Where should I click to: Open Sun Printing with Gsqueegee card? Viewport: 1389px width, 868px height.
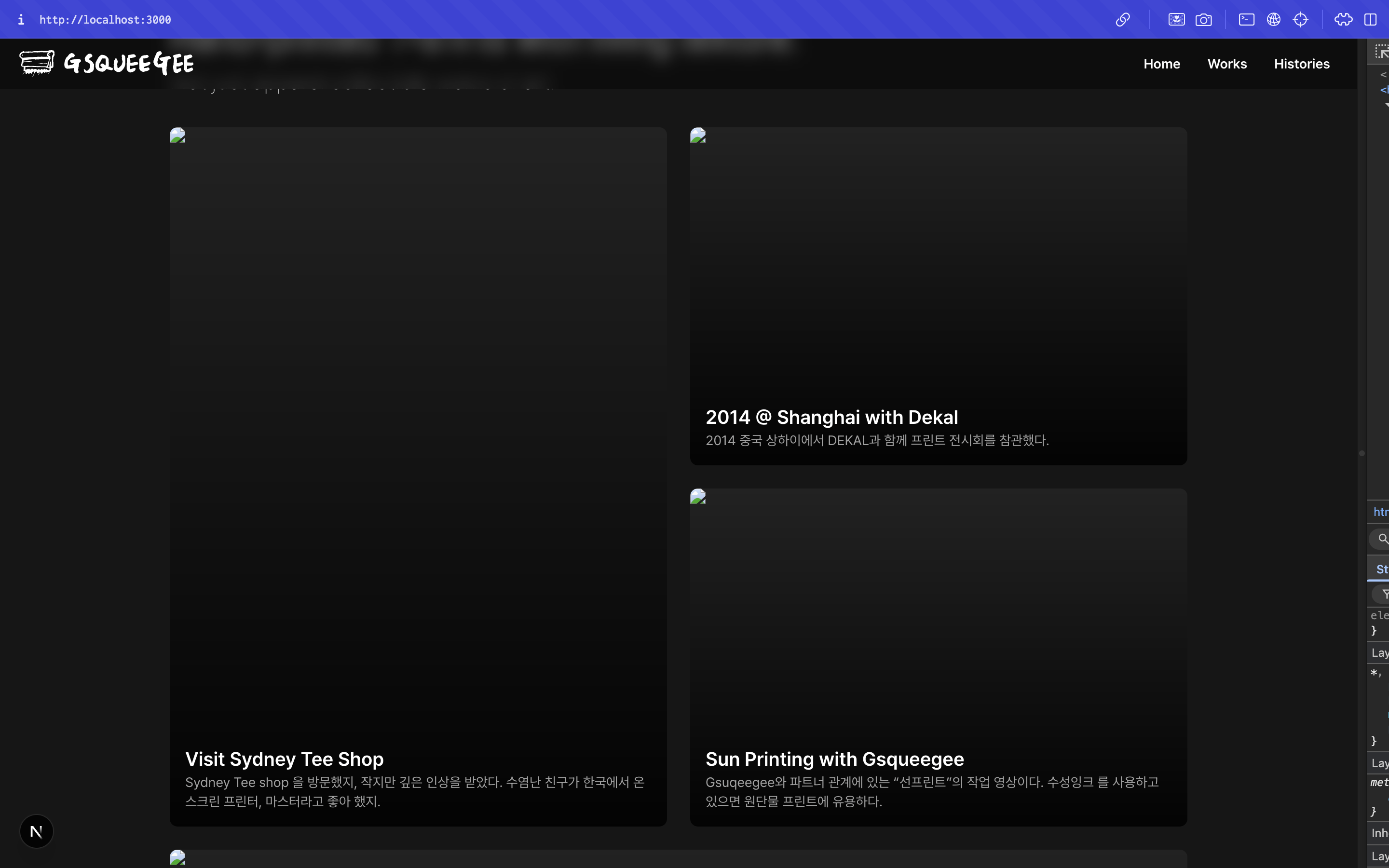coord(938,657)
